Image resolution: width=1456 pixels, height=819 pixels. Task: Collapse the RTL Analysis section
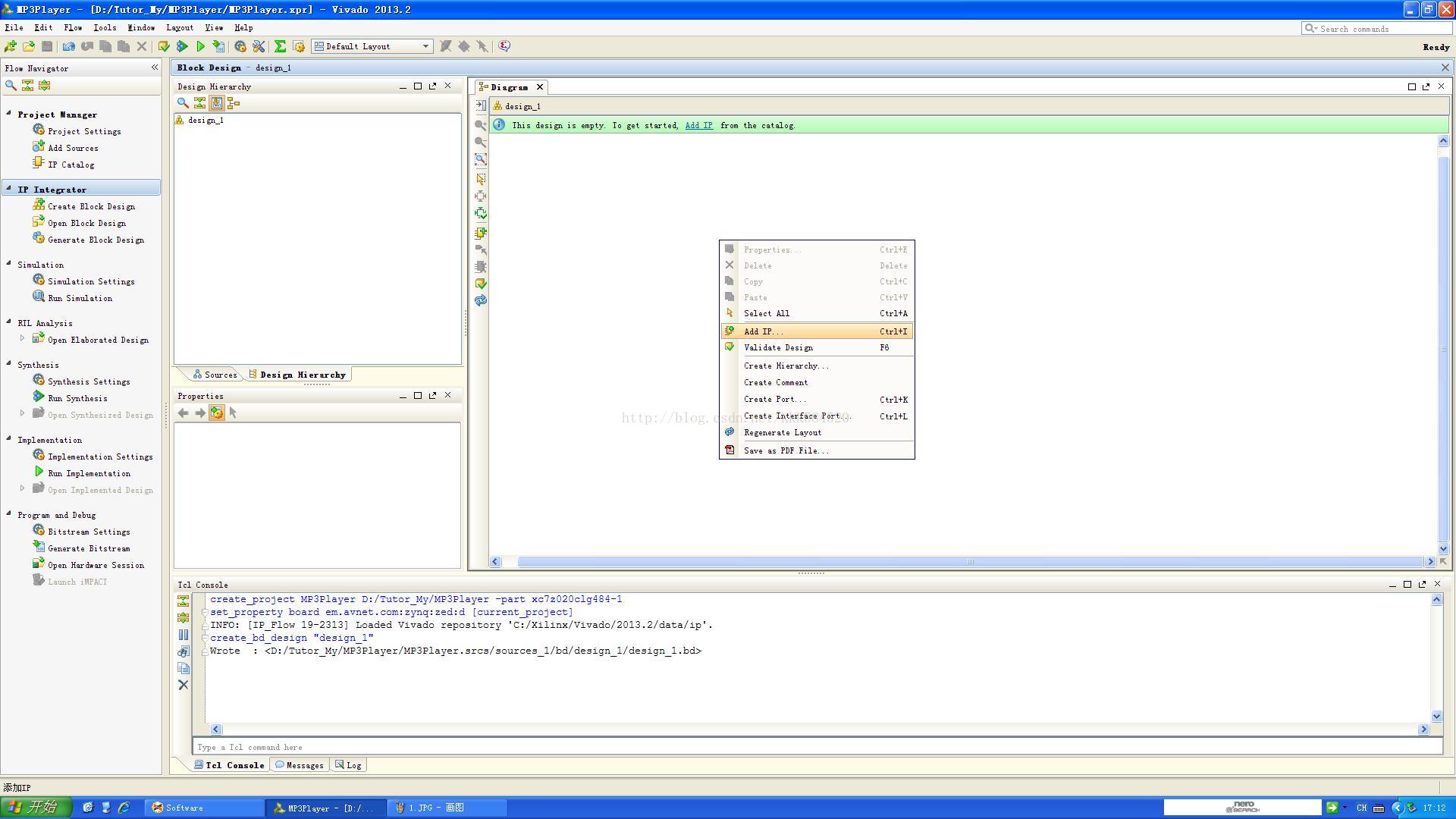click(9, 322)
